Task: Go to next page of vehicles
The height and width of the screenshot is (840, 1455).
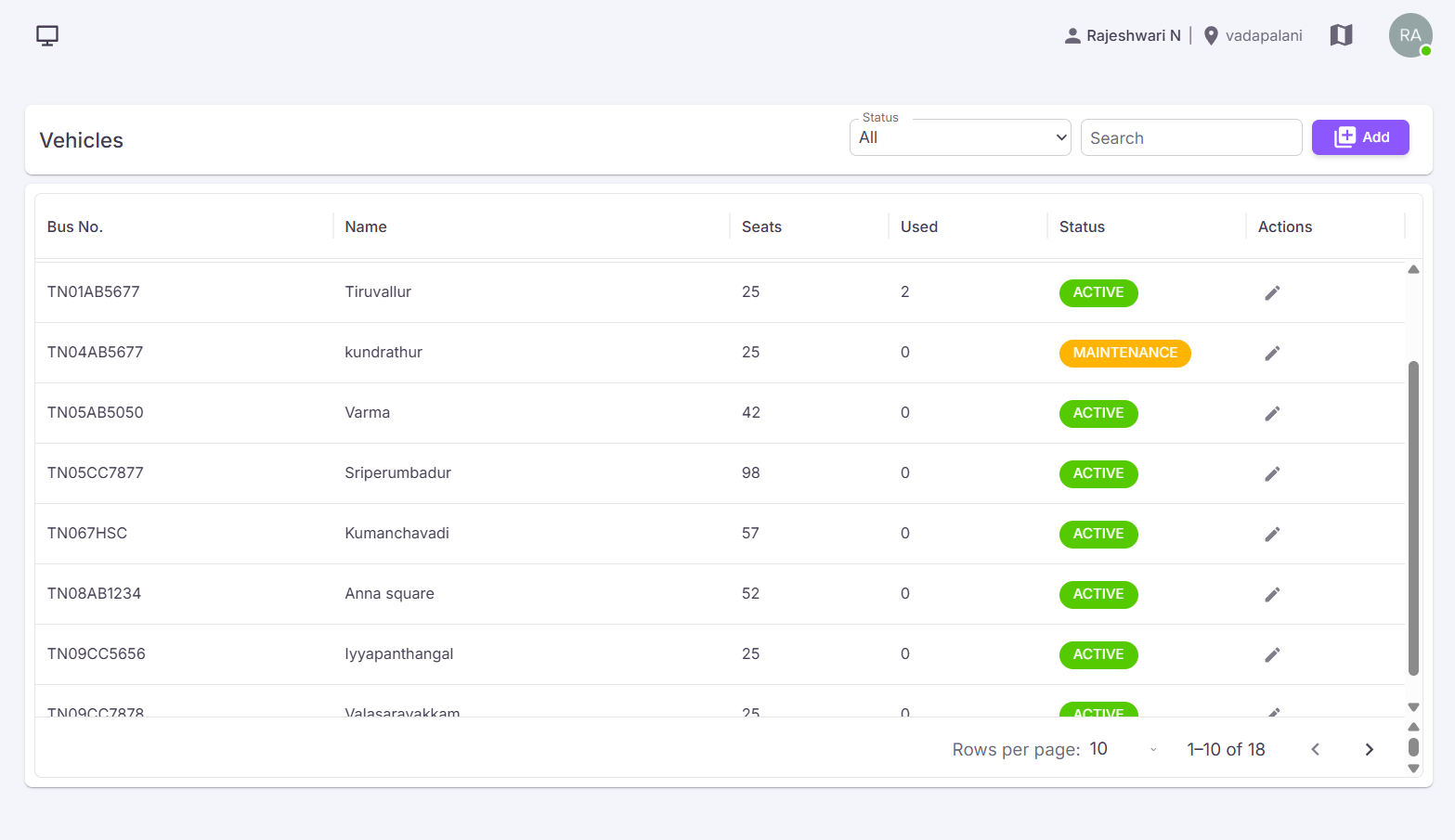Action: click(x=1369, y=749)
